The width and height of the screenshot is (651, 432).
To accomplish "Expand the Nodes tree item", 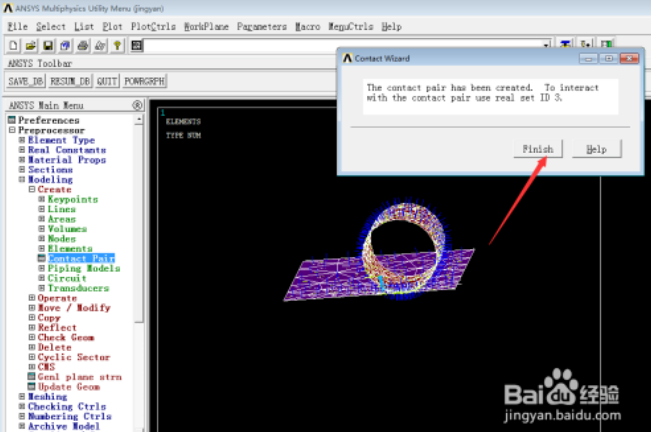I will pyautogui.click(x=42, y=239).
